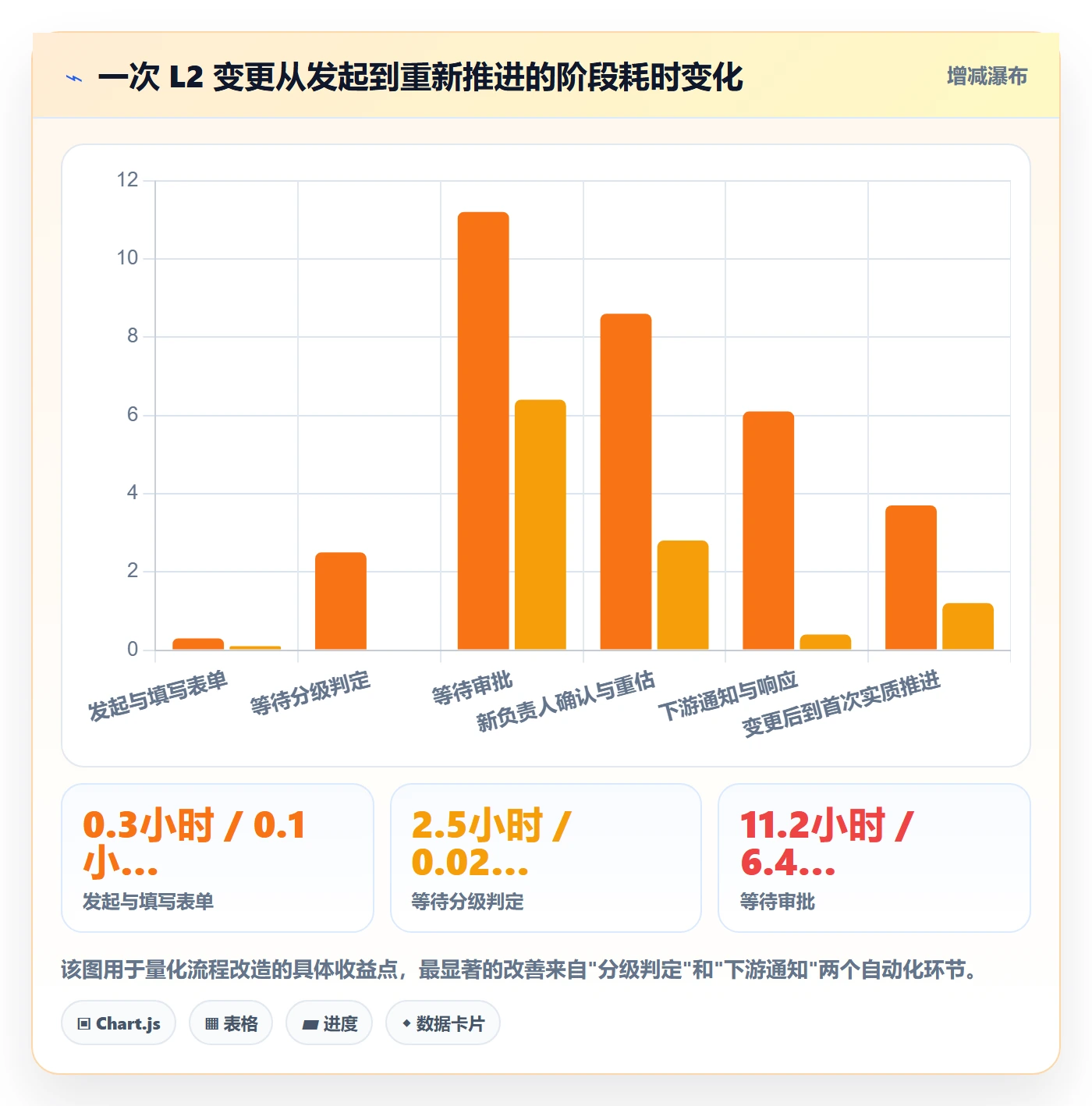Click the card value starting 0.3小时
This screenshot has height=1106, width=1092.
[x=194, y=843]
